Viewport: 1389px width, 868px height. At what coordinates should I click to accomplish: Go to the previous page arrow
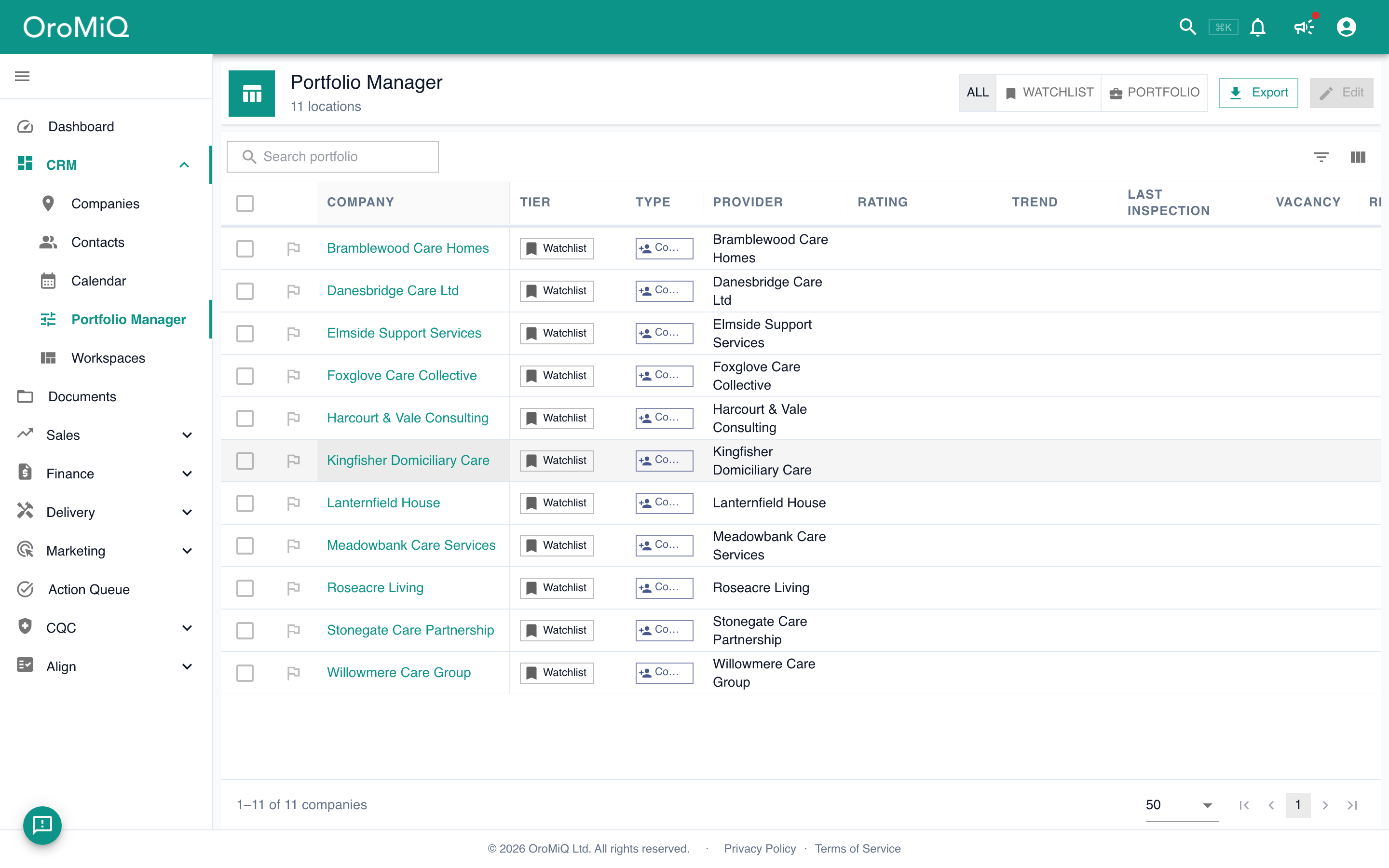click(1271, 805)
